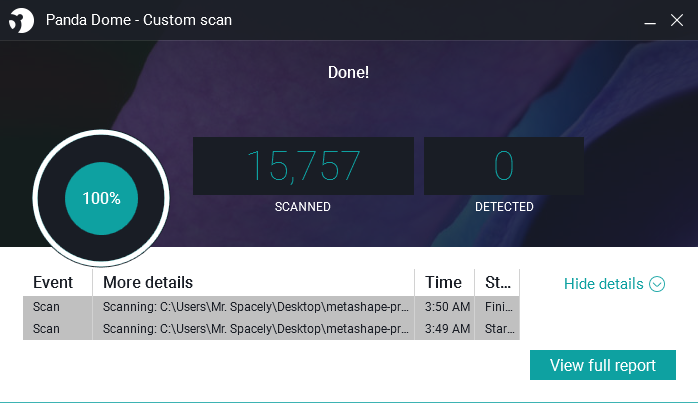Click the scanning path in the 3:49 AM row

(256, 329)
